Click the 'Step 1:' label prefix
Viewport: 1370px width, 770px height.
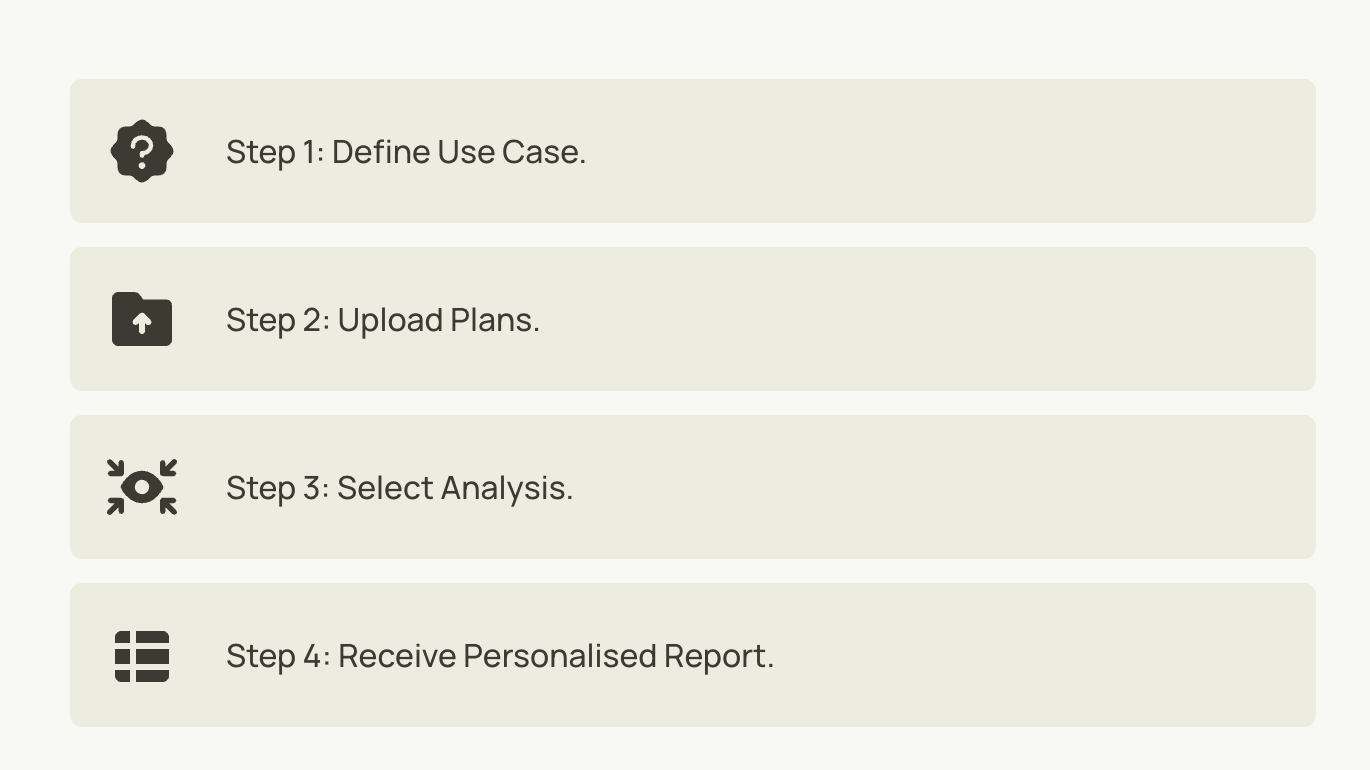pyautogui.click(x=275, y=152)
